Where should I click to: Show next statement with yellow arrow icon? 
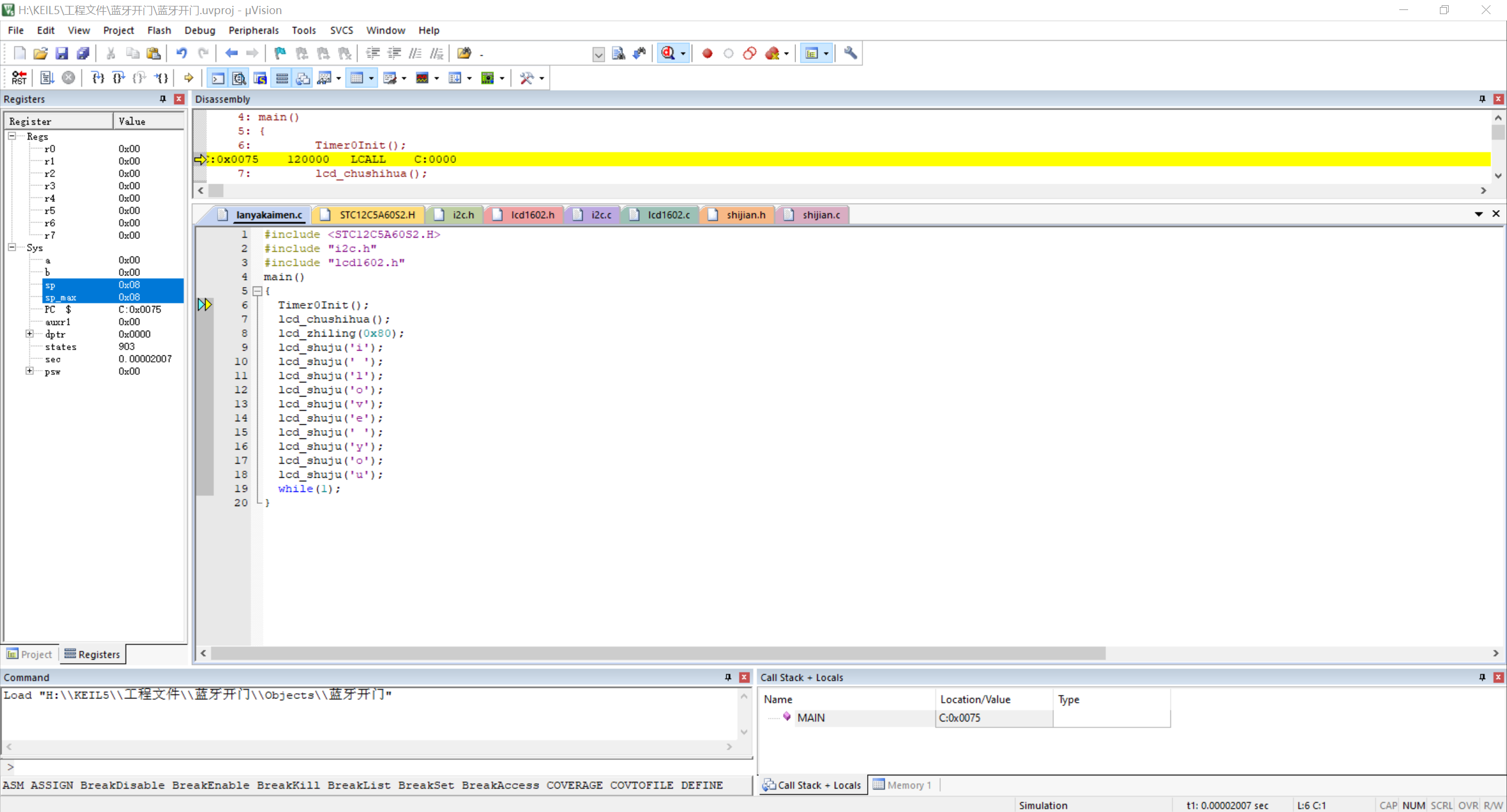[188, 78]
